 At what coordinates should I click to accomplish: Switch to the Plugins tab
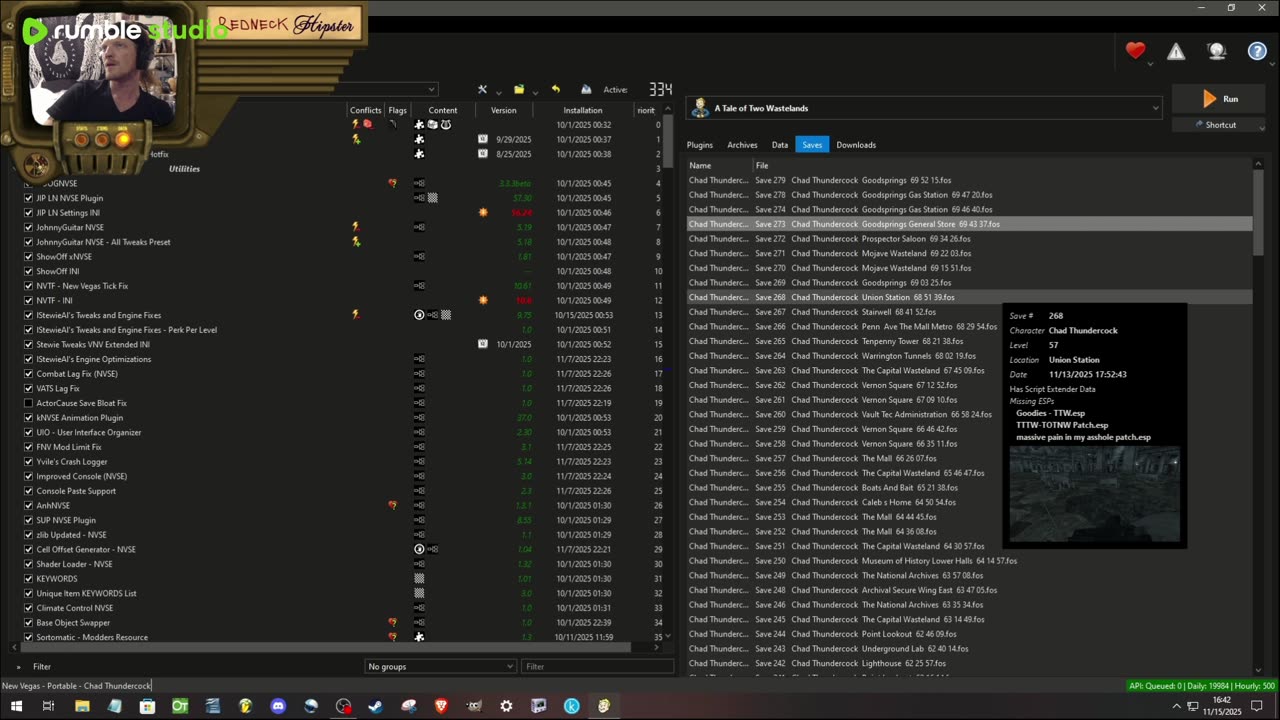[700, 145]
